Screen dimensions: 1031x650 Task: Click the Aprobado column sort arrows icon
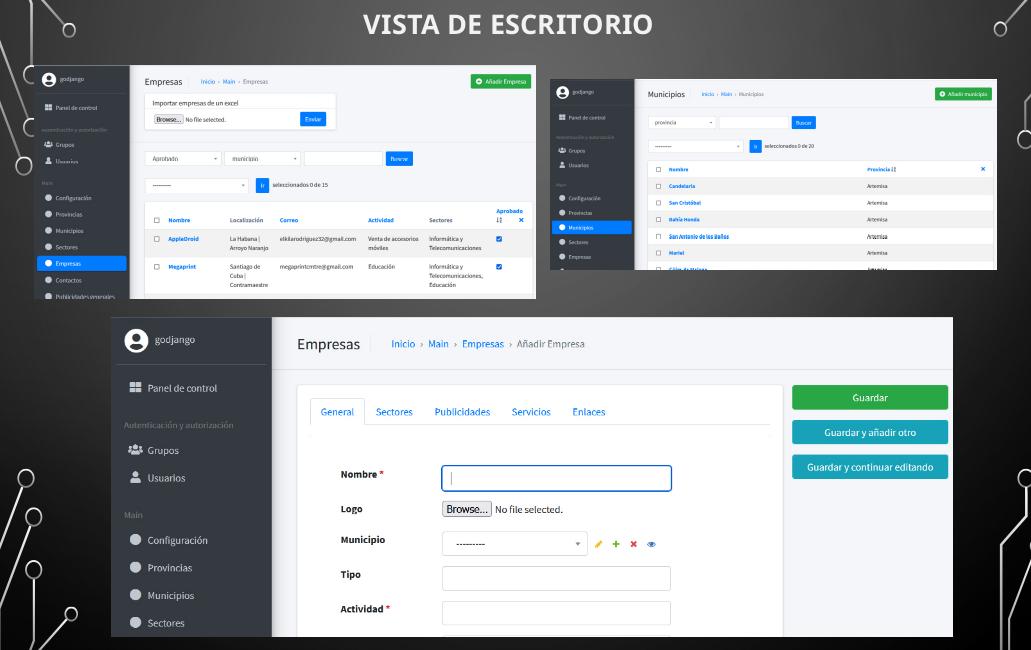[x=499, y=220]
